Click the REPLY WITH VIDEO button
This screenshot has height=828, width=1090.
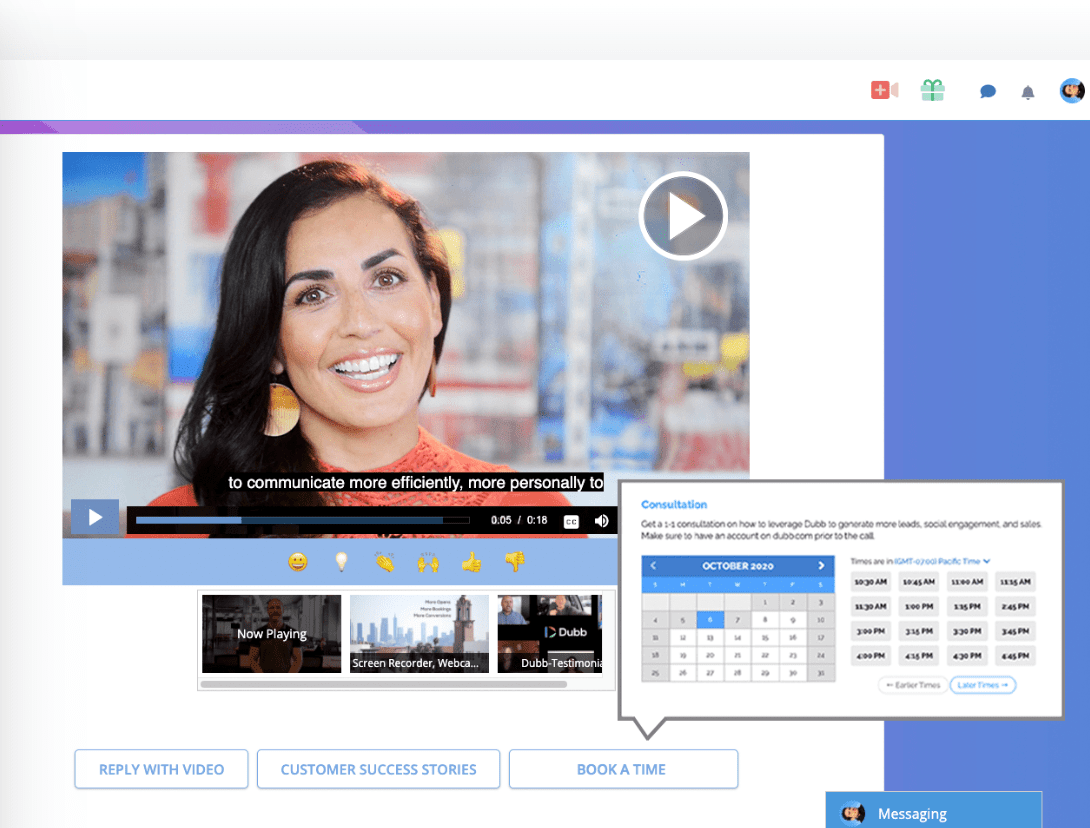coord(161,769)
